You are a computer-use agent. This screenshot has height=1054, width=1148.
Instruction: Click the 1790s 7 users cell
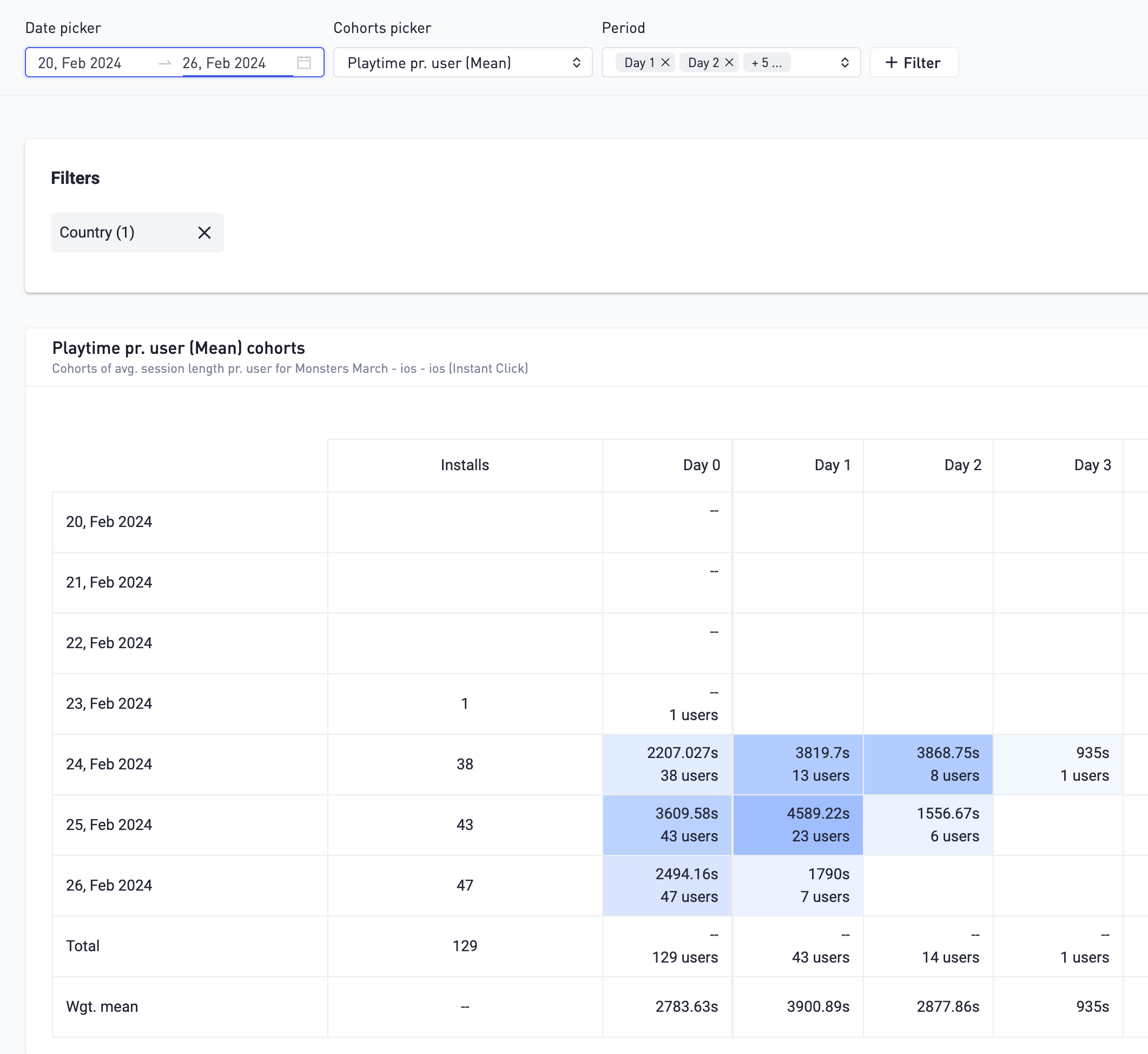coord(798,885)
